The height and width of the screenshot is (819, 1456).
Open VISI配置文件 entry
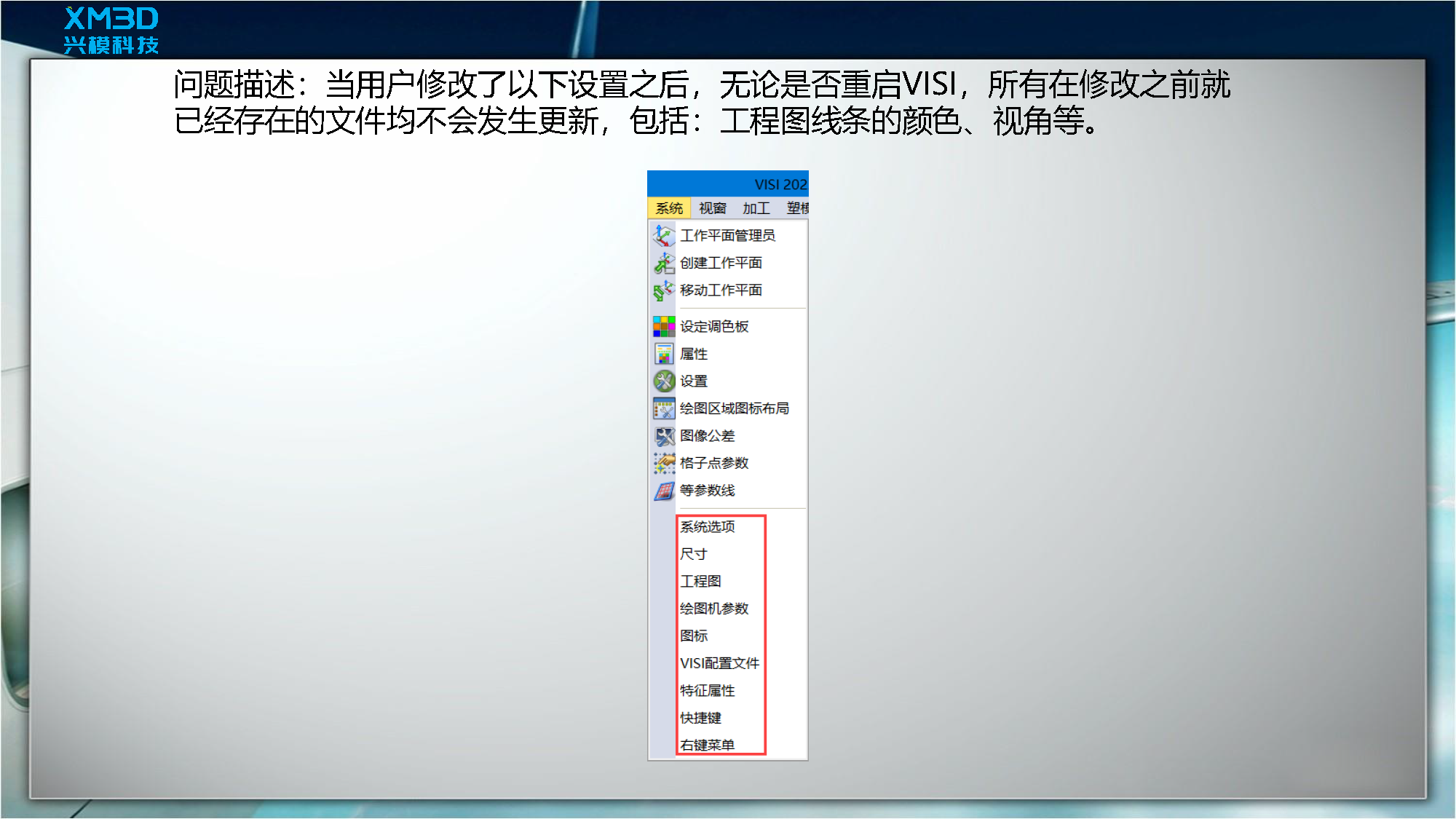point(720,663)
